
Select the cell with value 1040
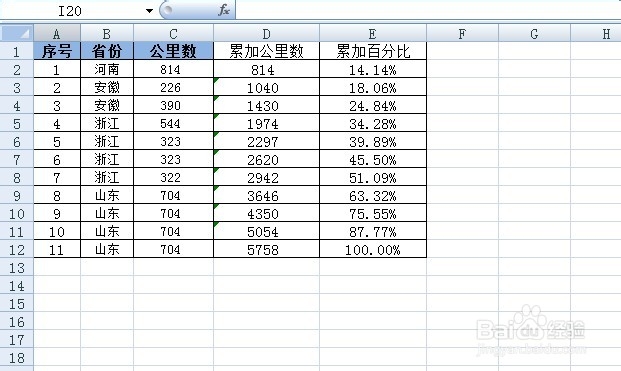click(x=267, y=88)
